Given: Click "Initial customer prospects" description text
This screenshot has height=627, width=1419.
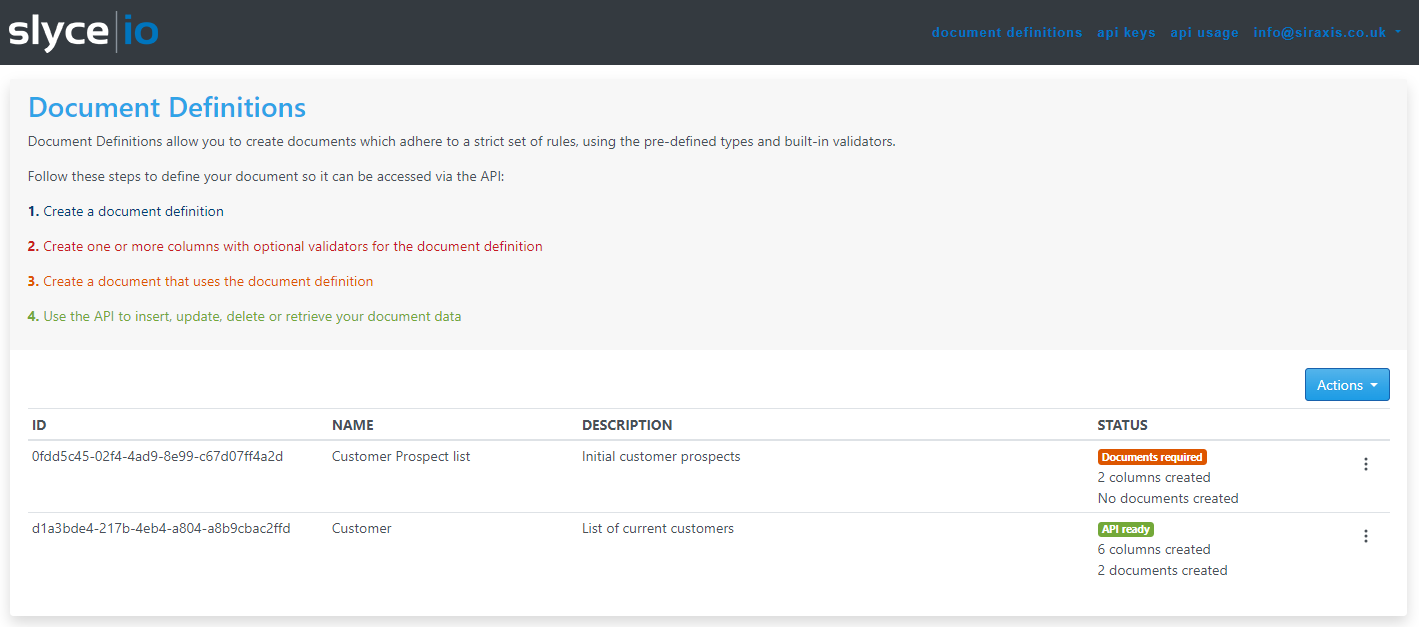Looking at the screenshot, I should [661, 456].
